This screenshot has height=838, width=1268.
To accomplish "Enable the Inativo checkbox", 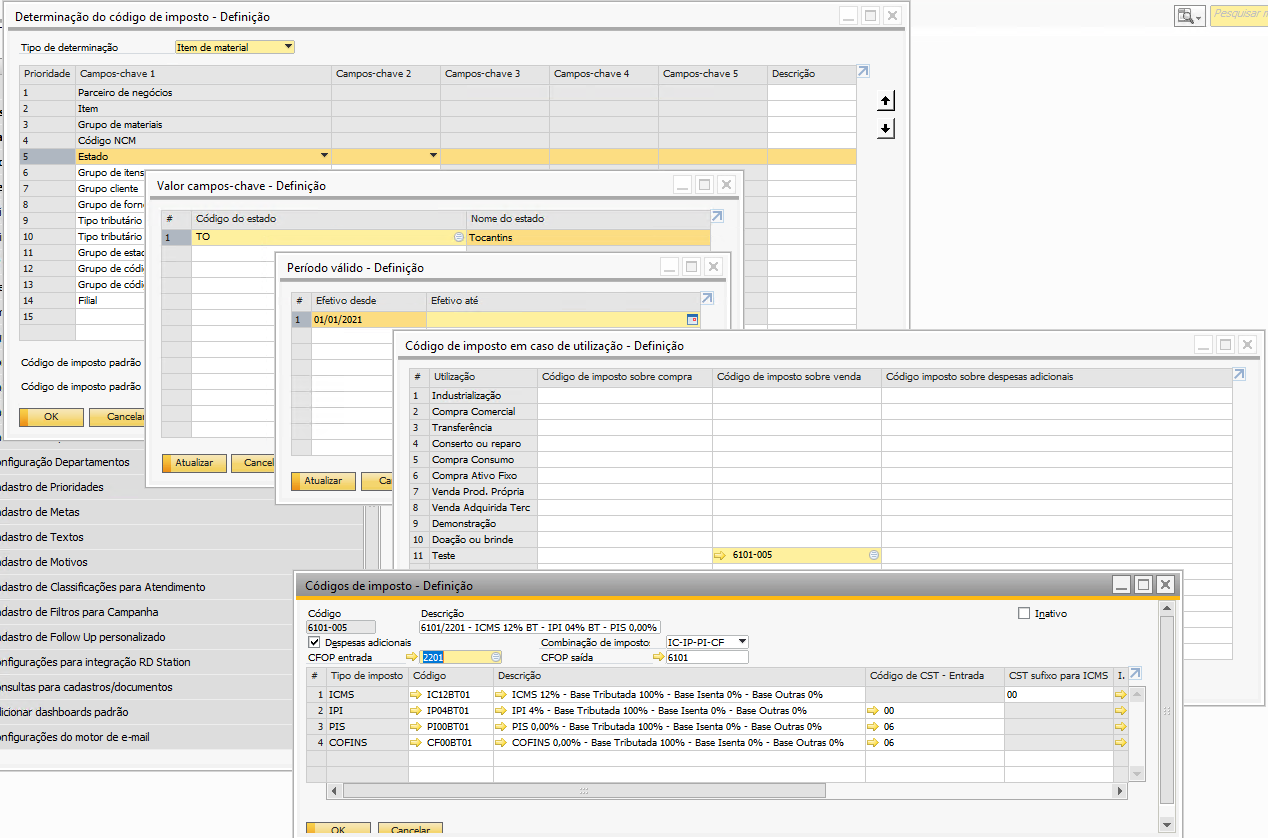I will (x=1023, y=613).
